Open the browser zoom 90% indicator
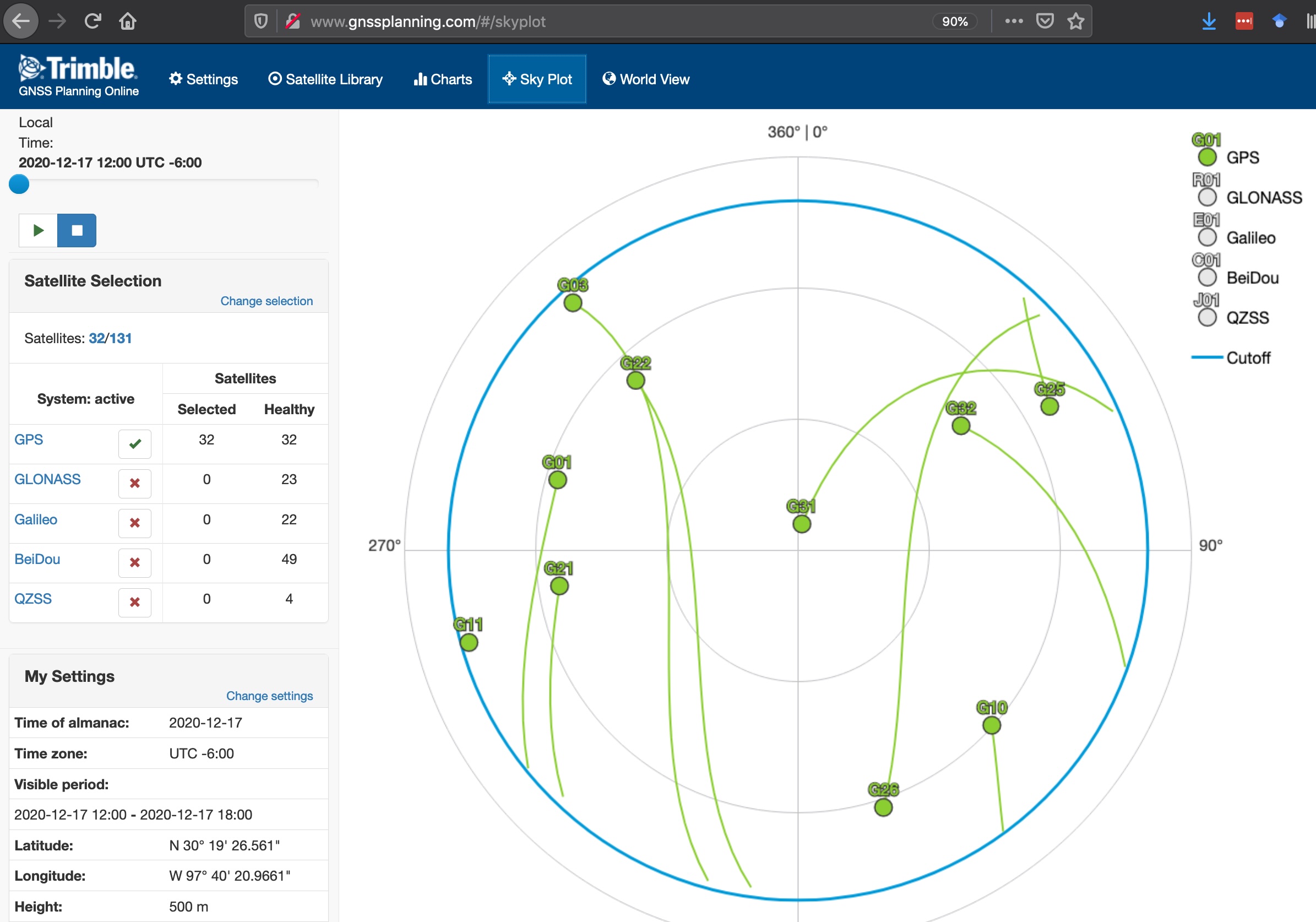Screen dimensions: 1316x922 tap(954, 21)
